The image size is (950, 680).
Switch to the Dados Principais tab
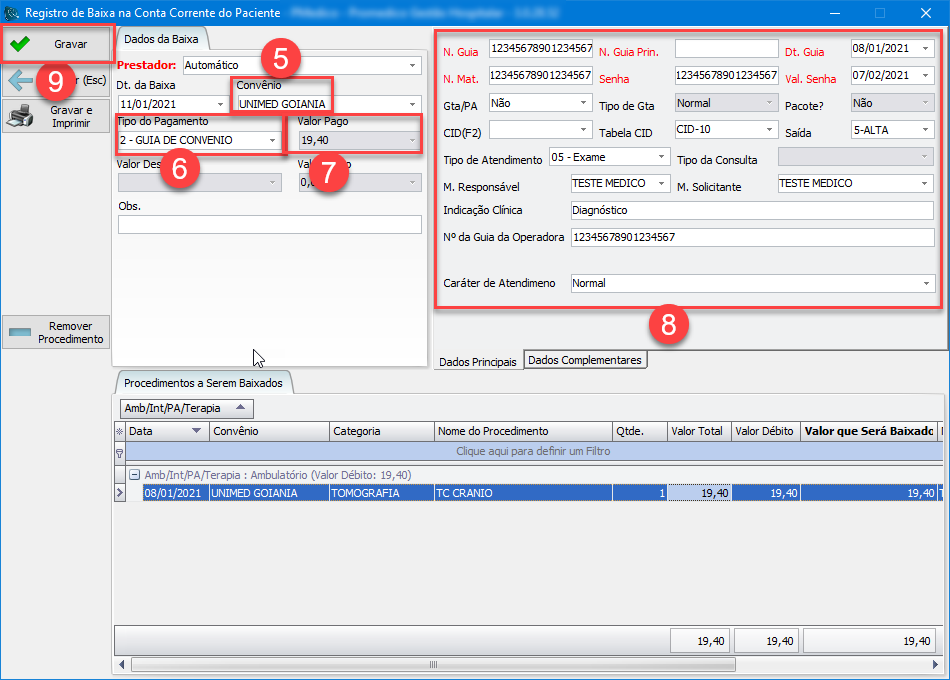479,362
